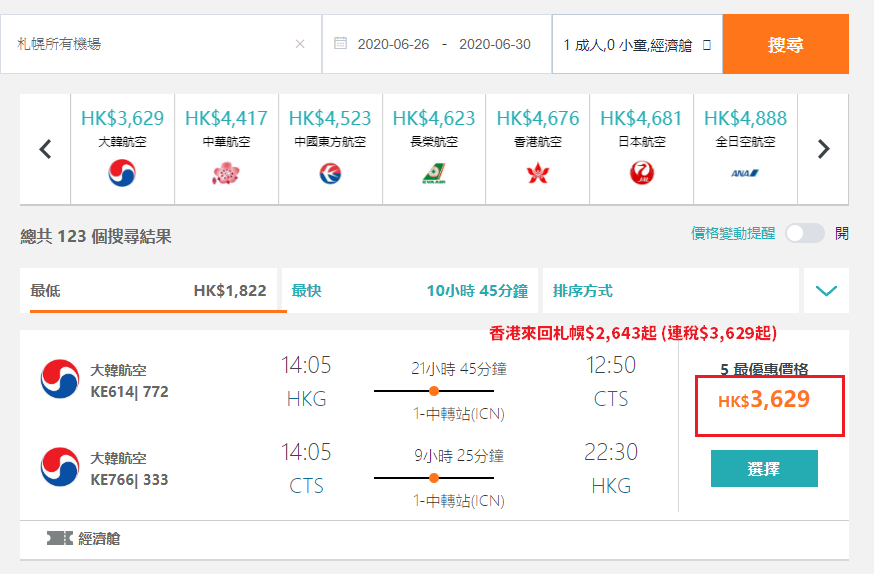
Task: Click HK$4,417 中華航空 price
Action: [226, 118]
